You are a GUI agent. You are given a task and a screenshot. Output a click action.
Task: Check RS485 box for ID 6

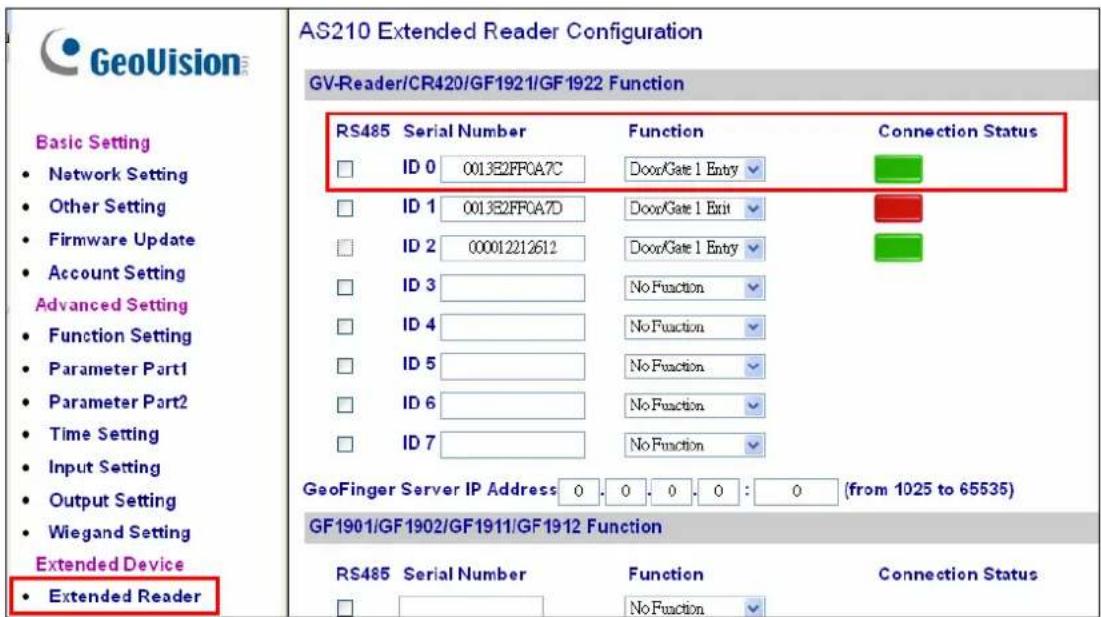(345, 405)
